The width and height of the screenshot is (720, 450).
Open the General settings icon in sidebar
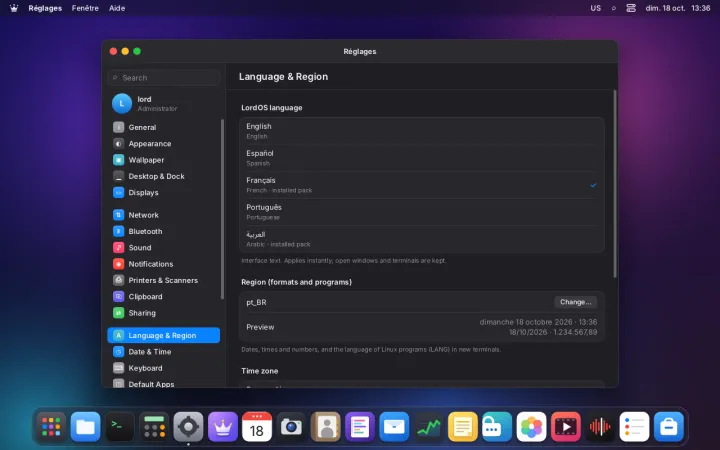click(118, 127)
